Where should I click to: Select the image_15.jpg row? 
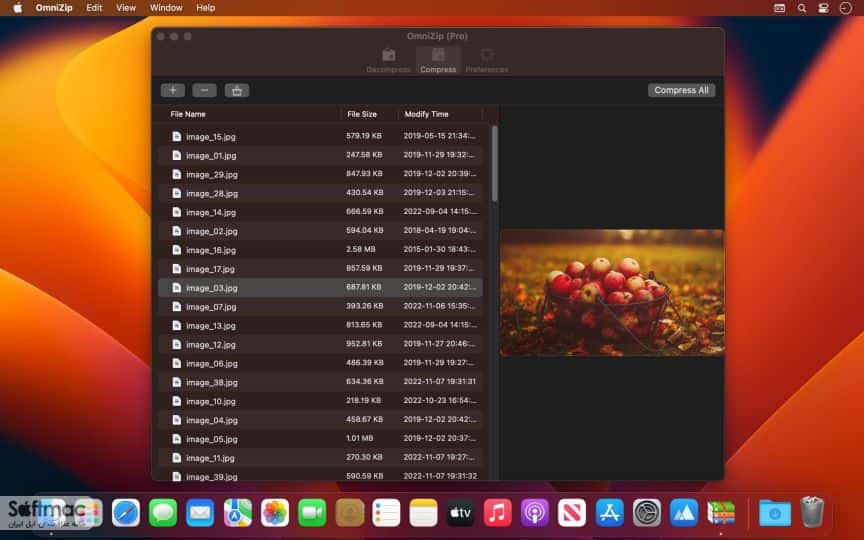coord(320,136)
